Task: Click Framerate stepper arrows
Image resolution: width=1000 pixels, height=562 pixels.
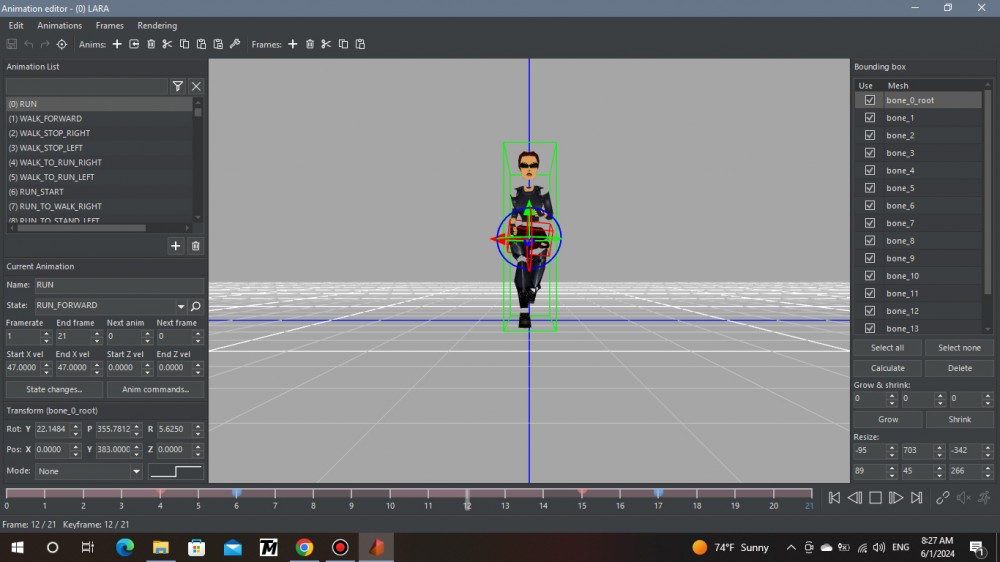Action: pos(45,336)
